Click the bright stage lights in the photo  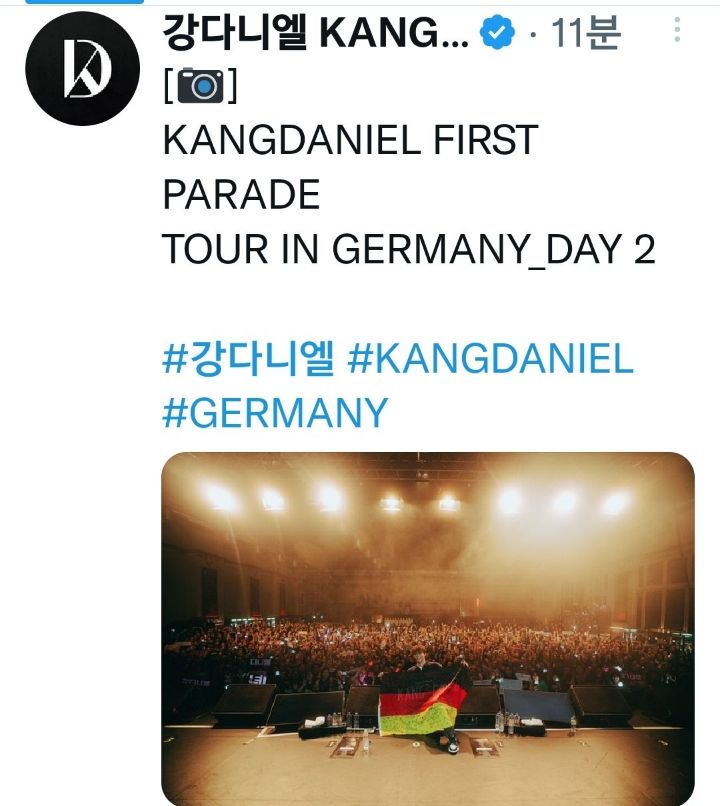[x=330, y=497]
